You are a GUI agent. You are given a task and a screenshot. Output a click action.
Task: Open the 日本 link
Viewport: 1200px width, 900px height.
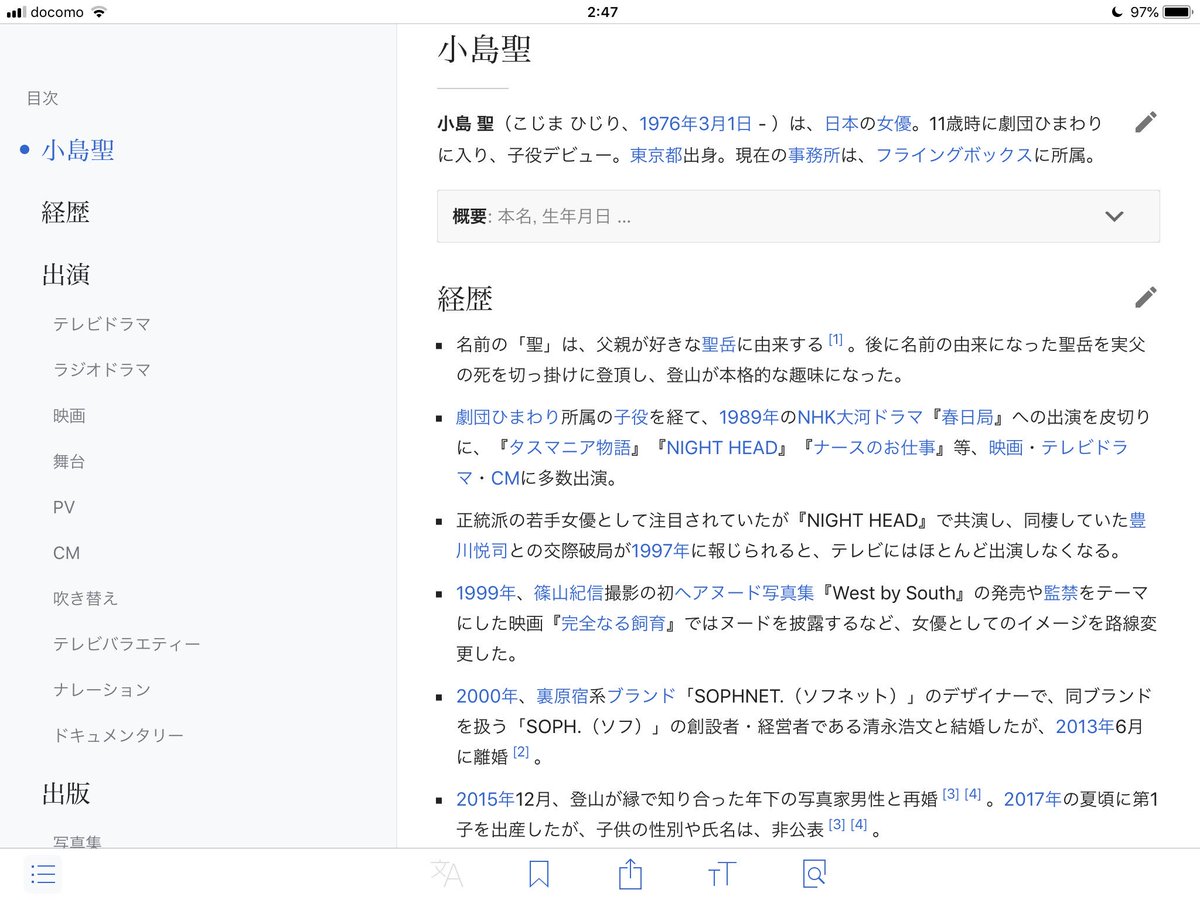[x=841, y=124]
